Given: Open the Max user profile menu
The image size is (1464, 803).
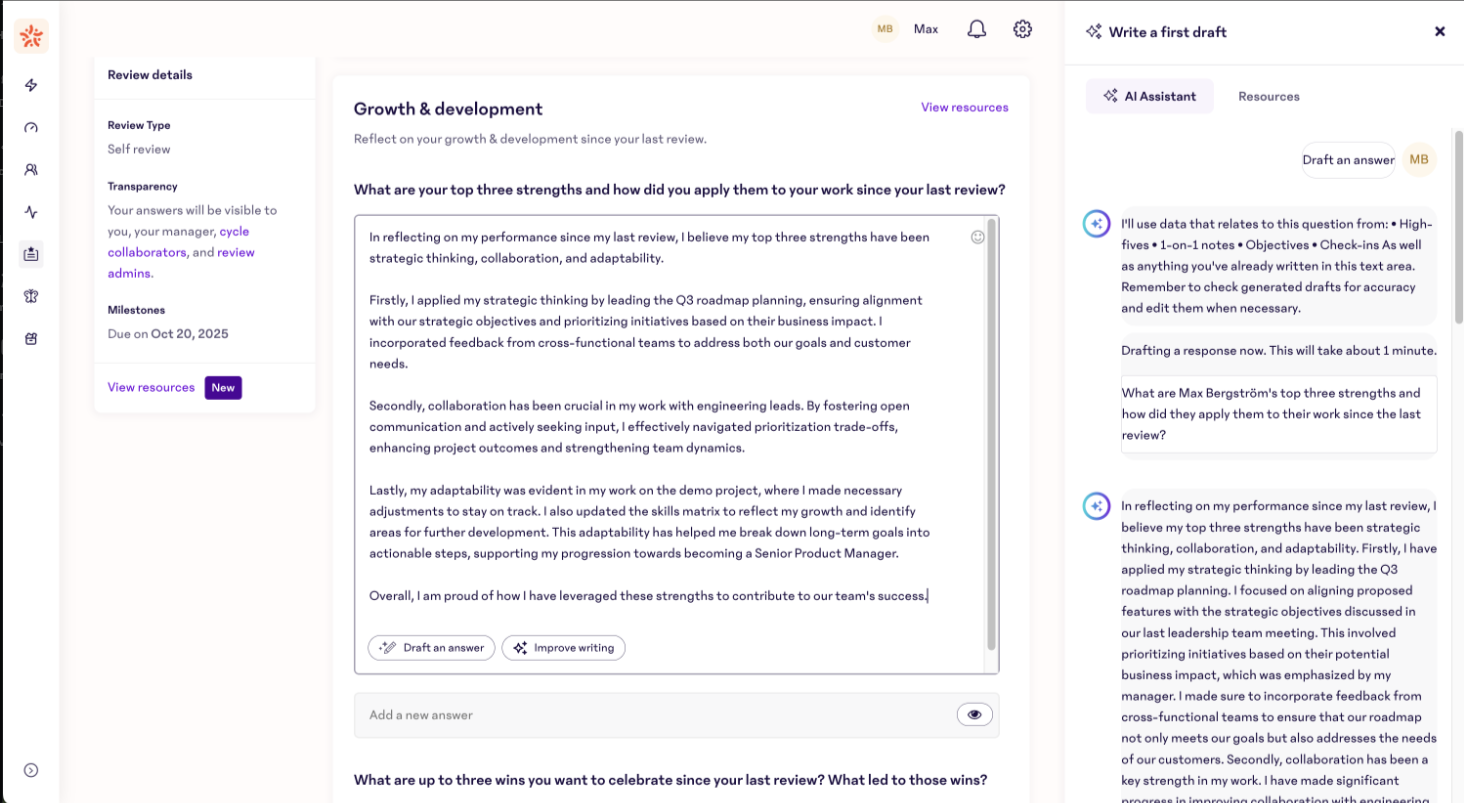Looking at the screenshot, I should 906,29.
